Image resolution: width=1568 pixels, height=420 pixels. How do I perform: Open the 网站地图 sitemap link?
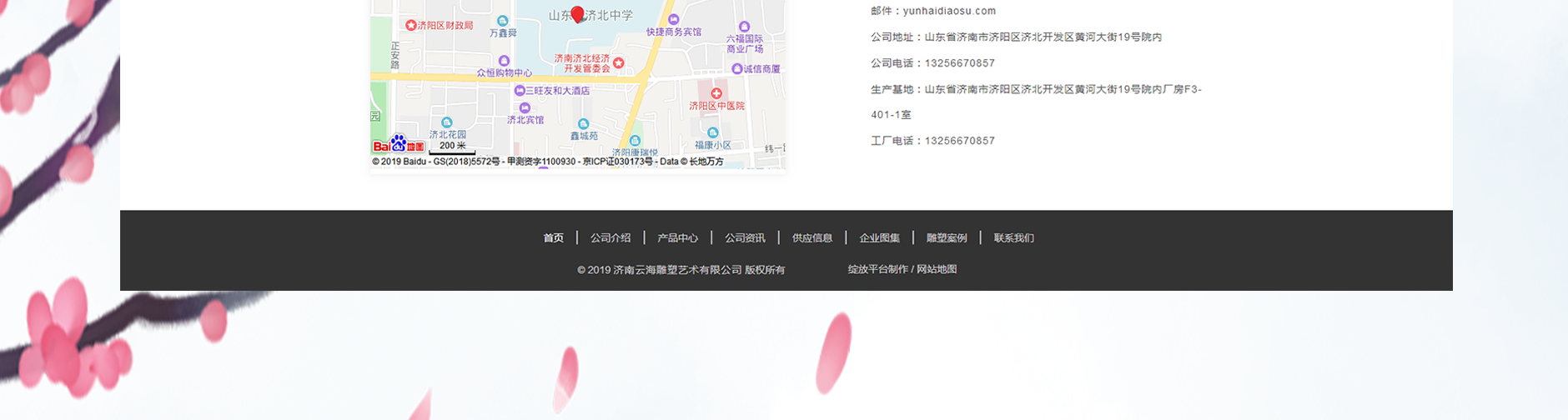(x=937, y=269)
